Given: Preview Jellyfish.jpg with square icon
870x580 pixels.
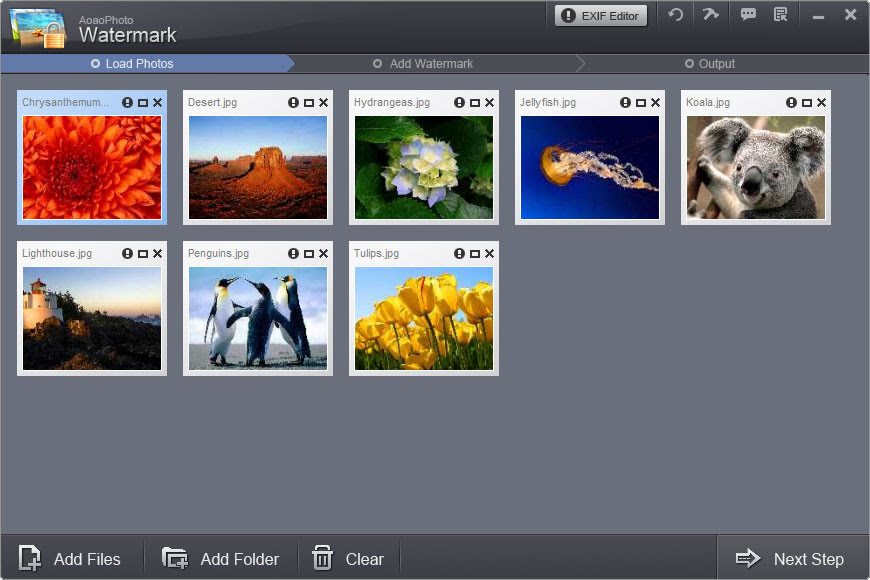Looking at the screenshot, I should pos(640,103).
